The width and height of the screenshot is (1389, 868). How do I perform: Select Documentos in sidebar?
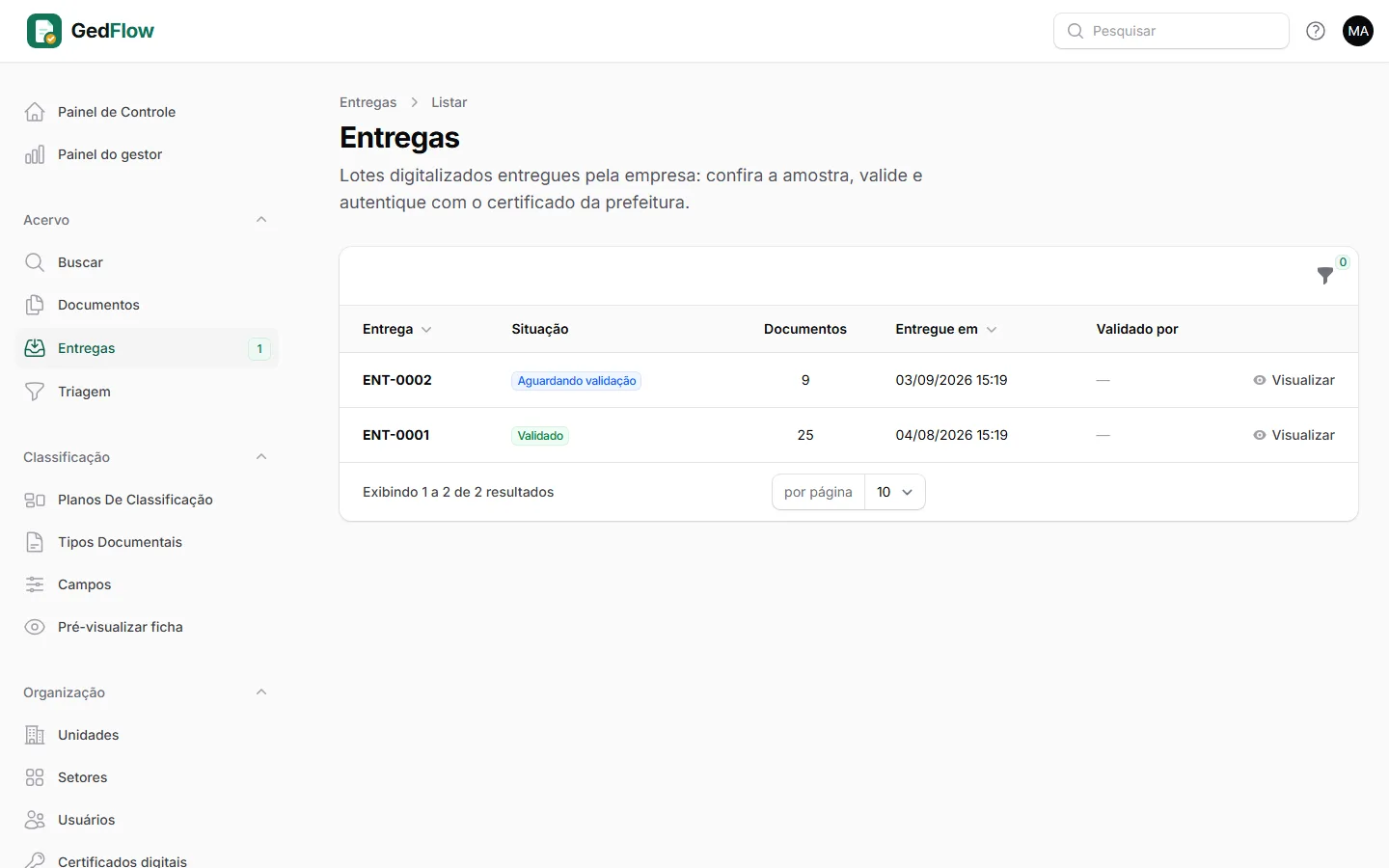tap(147, 305)
